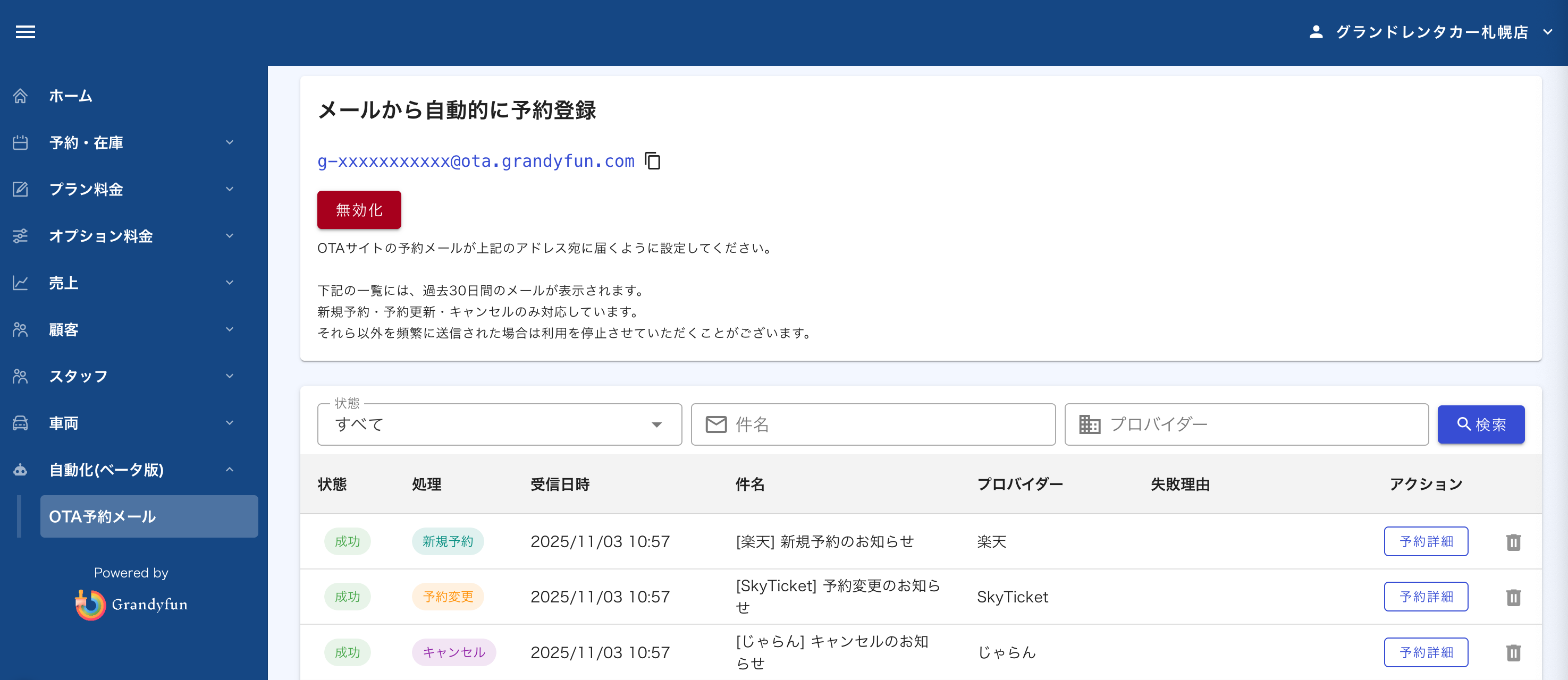The width and height of the screenshot is (1568, 680).
Task: Open 売上 via the chart icon
Action: click(21, 282)
